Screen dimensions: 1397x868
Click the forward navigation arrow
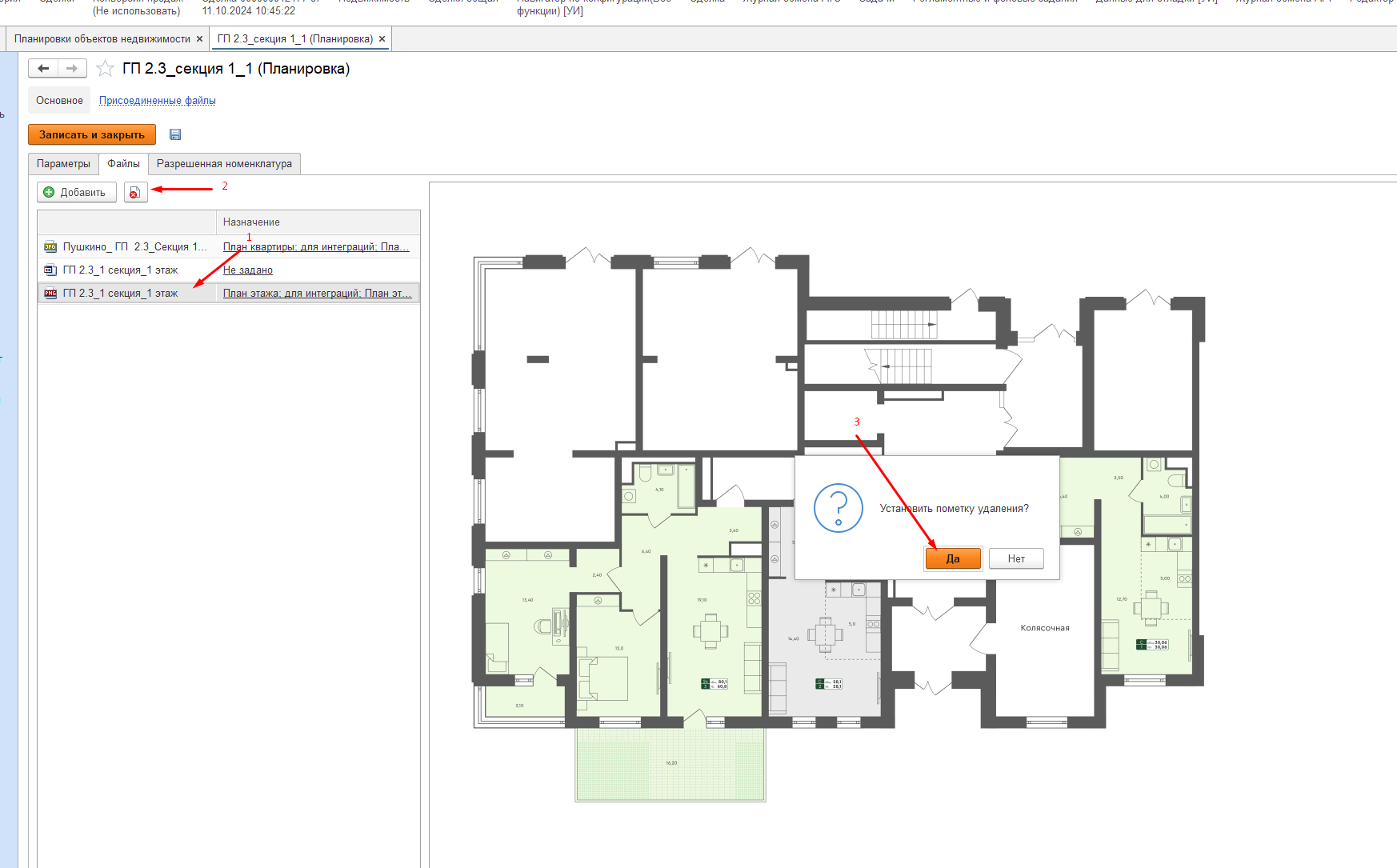click(x=72, y=69)
